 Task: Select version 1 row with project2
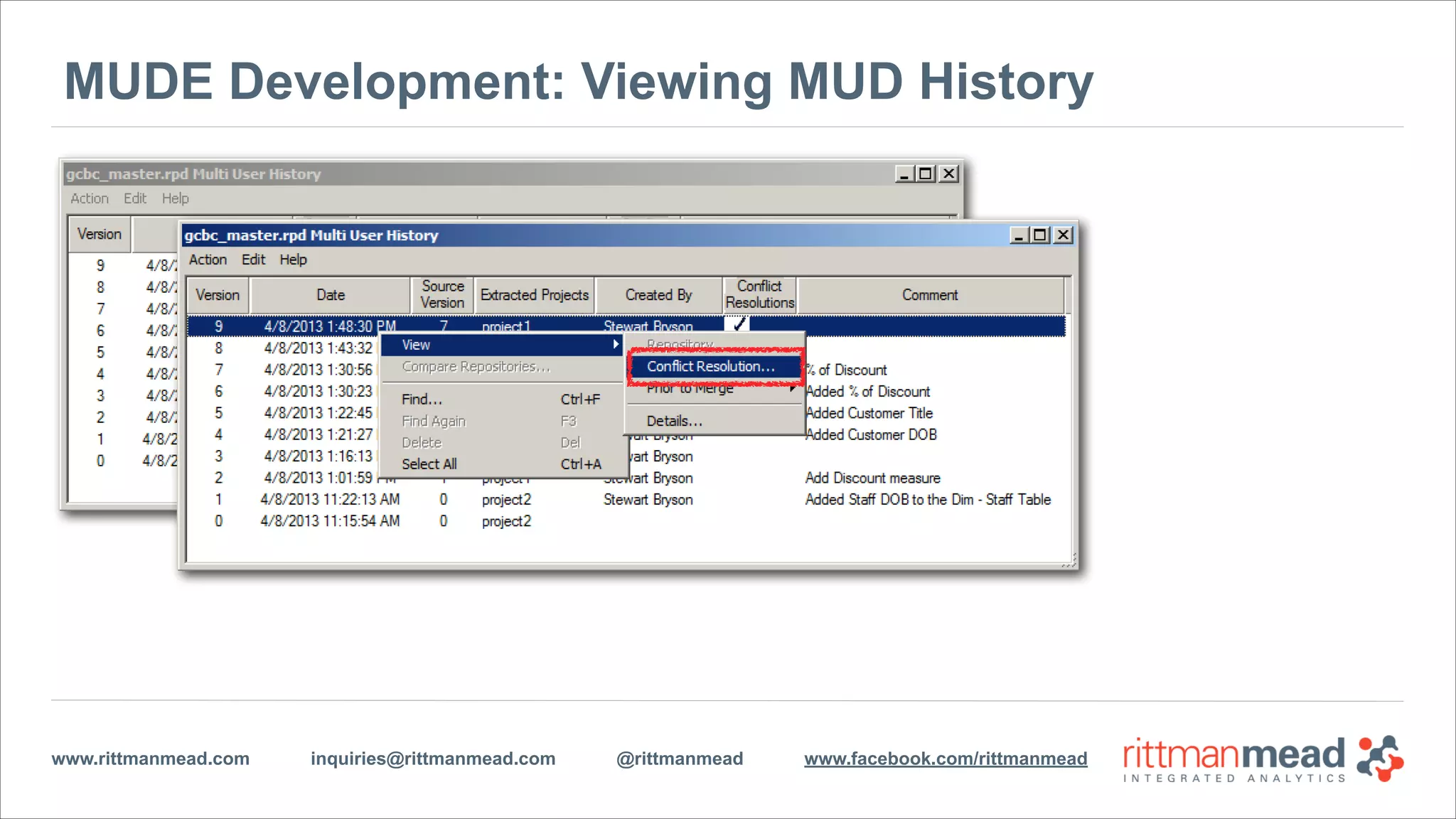pos(506,500)
